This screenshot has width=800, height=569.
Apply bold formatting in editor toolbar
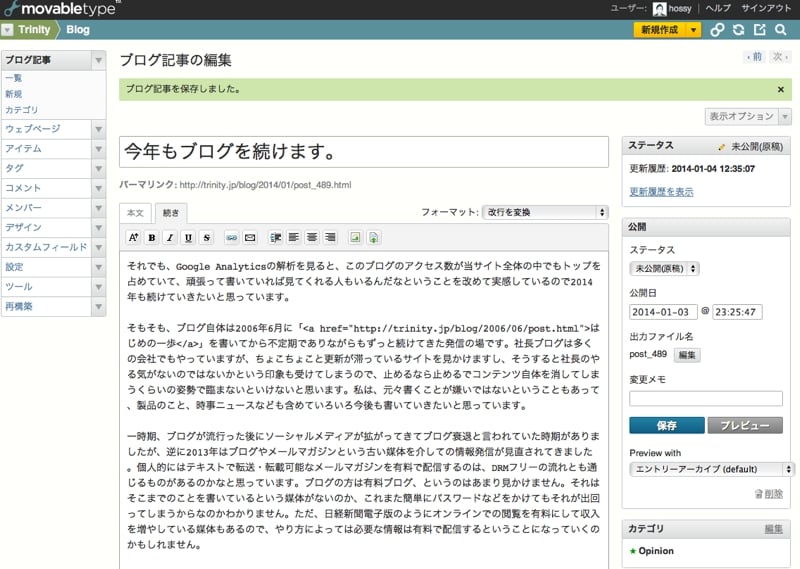point(152,238)
